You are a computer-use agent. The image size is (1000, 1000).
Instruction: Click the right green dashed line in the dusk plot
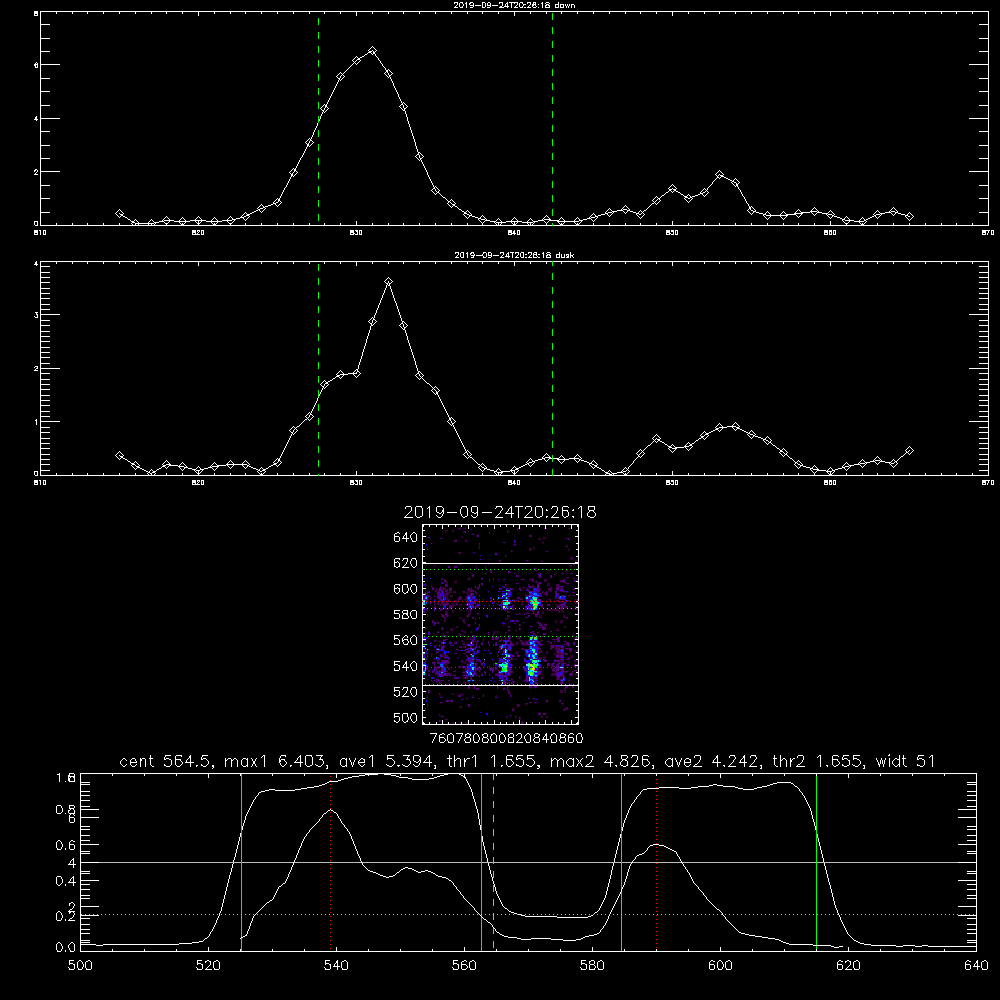point(552,369)
